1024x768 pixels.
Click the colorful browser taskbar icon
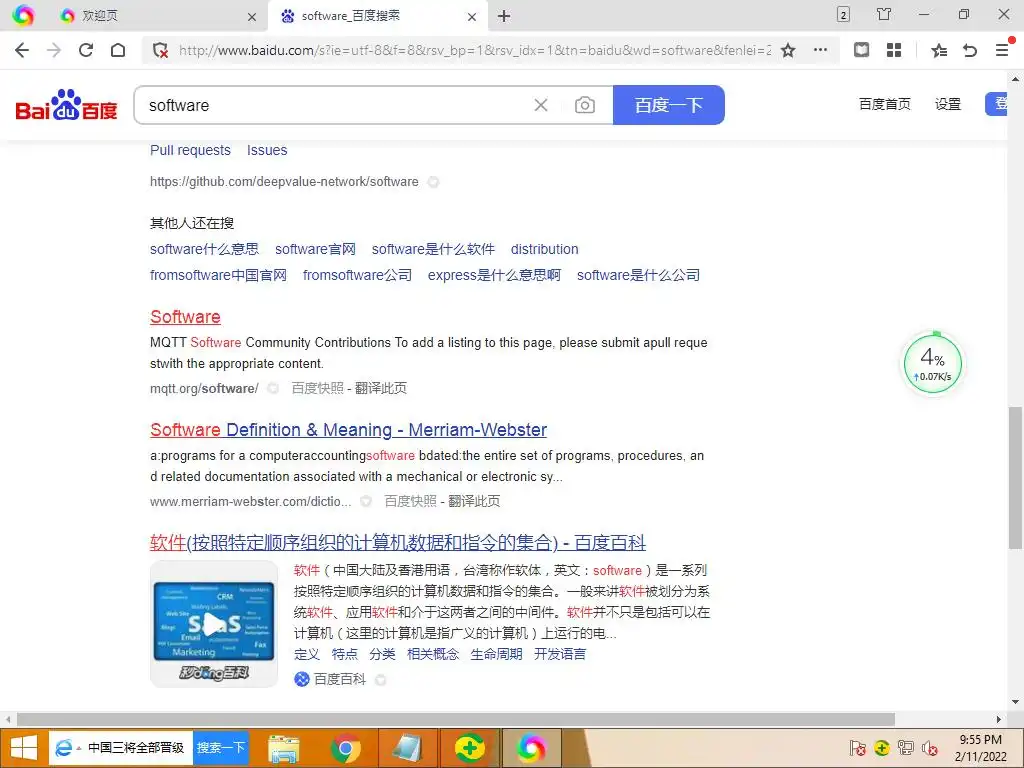(x=531, y=748)
